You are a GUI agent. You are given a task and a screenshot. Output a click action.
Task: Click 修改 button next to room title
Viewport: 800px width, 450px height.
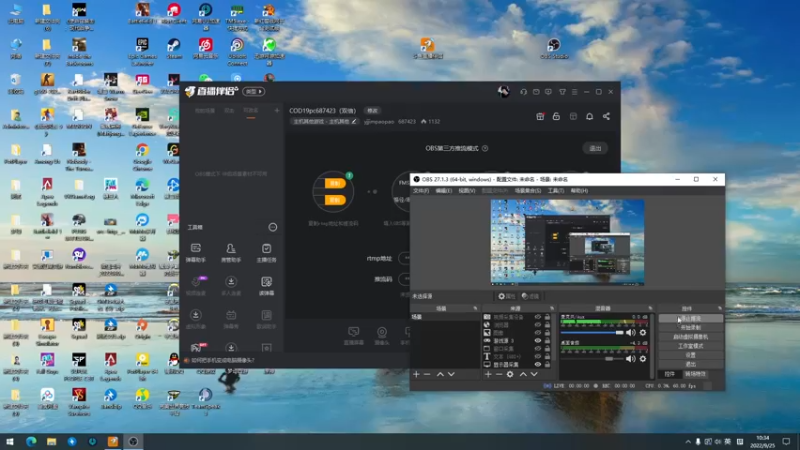point(372,111)
